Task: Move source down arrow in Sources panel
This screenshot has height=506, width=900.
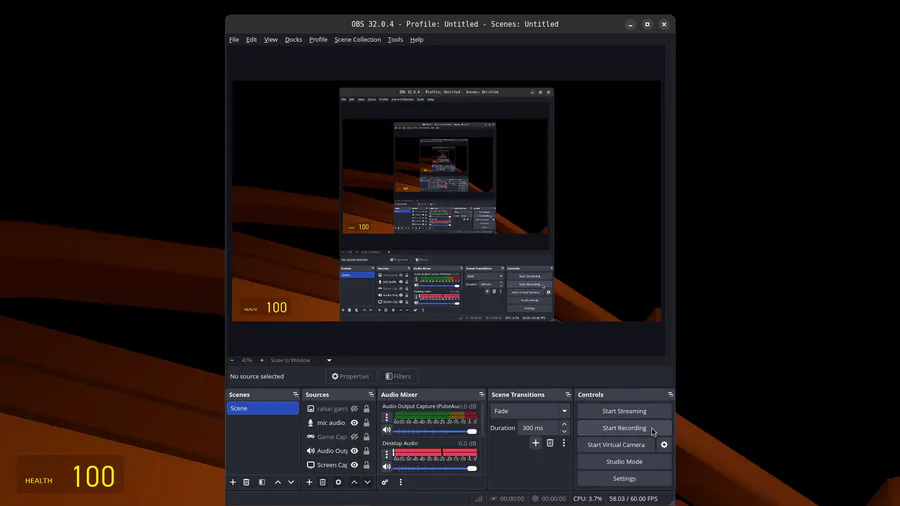Action: pos(367,482)
